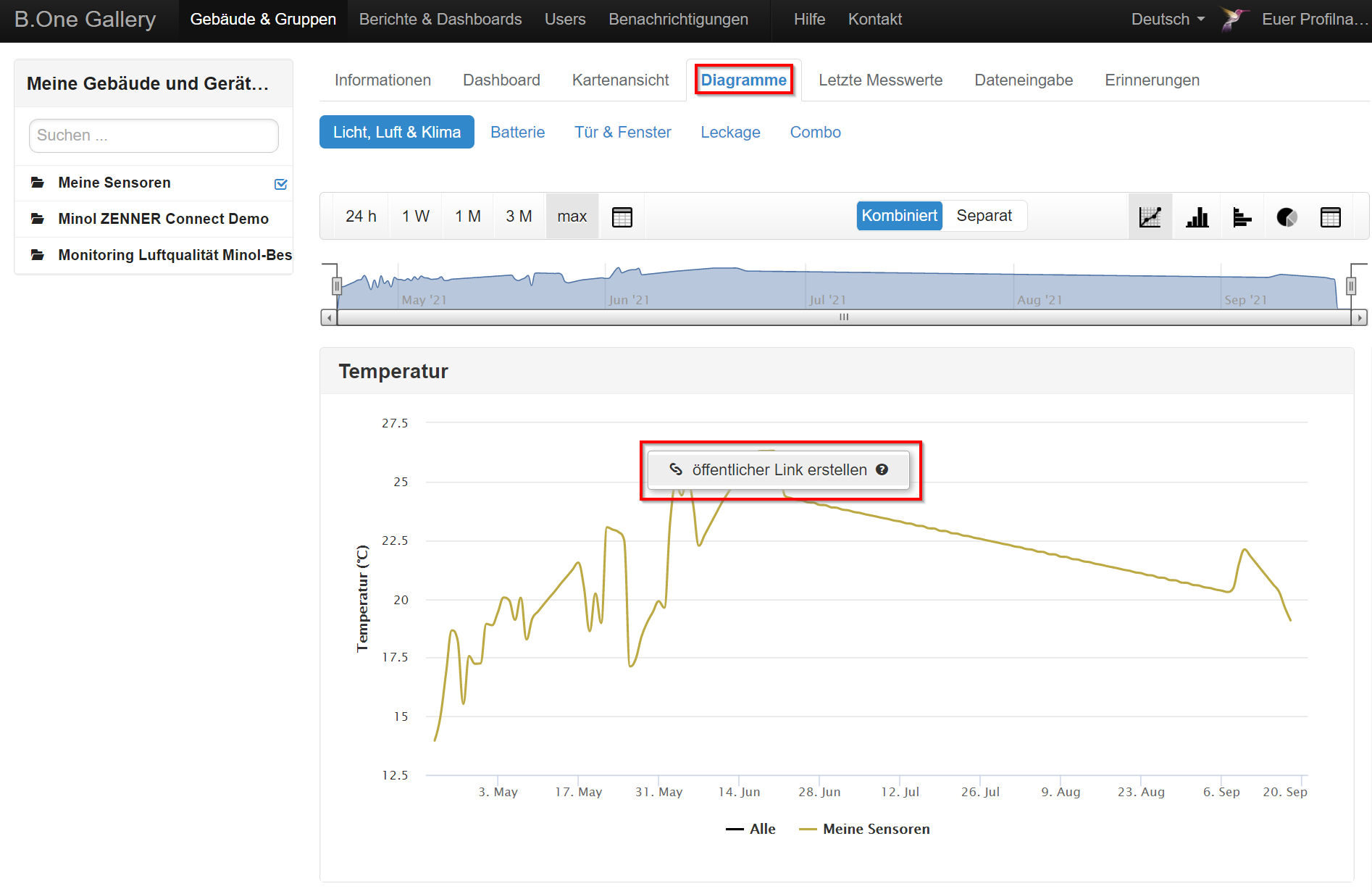
Task: Click the hummingbird profile logo
Action: (1234, 19)
